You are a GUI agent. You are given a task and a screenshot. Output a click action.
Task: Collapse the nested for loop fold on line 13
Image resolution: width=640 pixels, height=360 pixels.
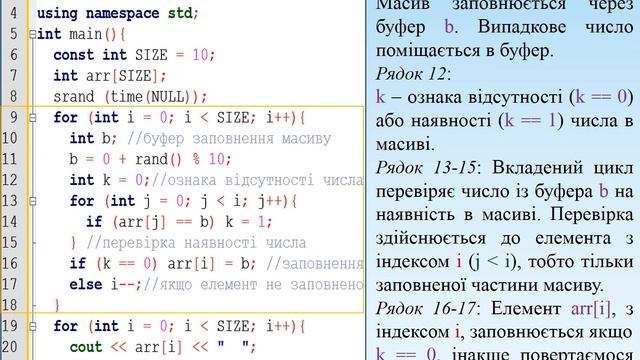tap(33, 201)
